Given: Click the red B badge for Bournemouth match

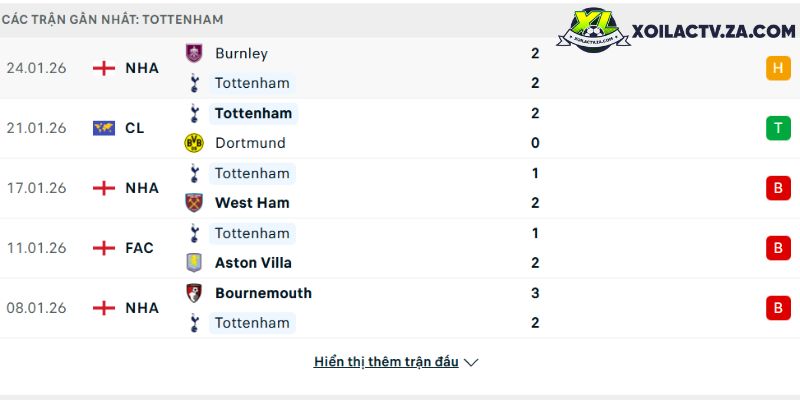Looking at the screenshot, I should tap(777, 308).
